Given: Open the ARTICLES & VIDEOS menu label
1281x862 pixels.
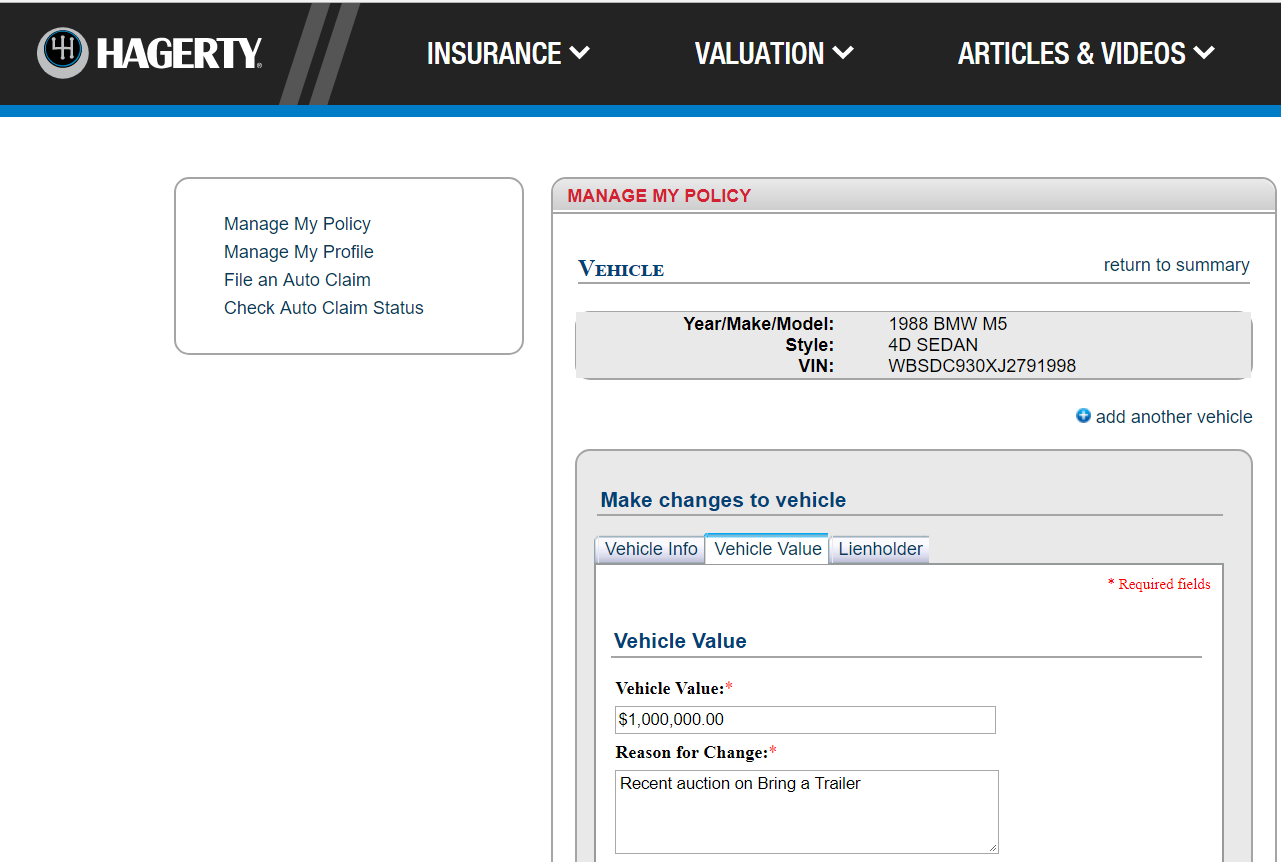Looking at the screenshot, I should pos(1071,54).
